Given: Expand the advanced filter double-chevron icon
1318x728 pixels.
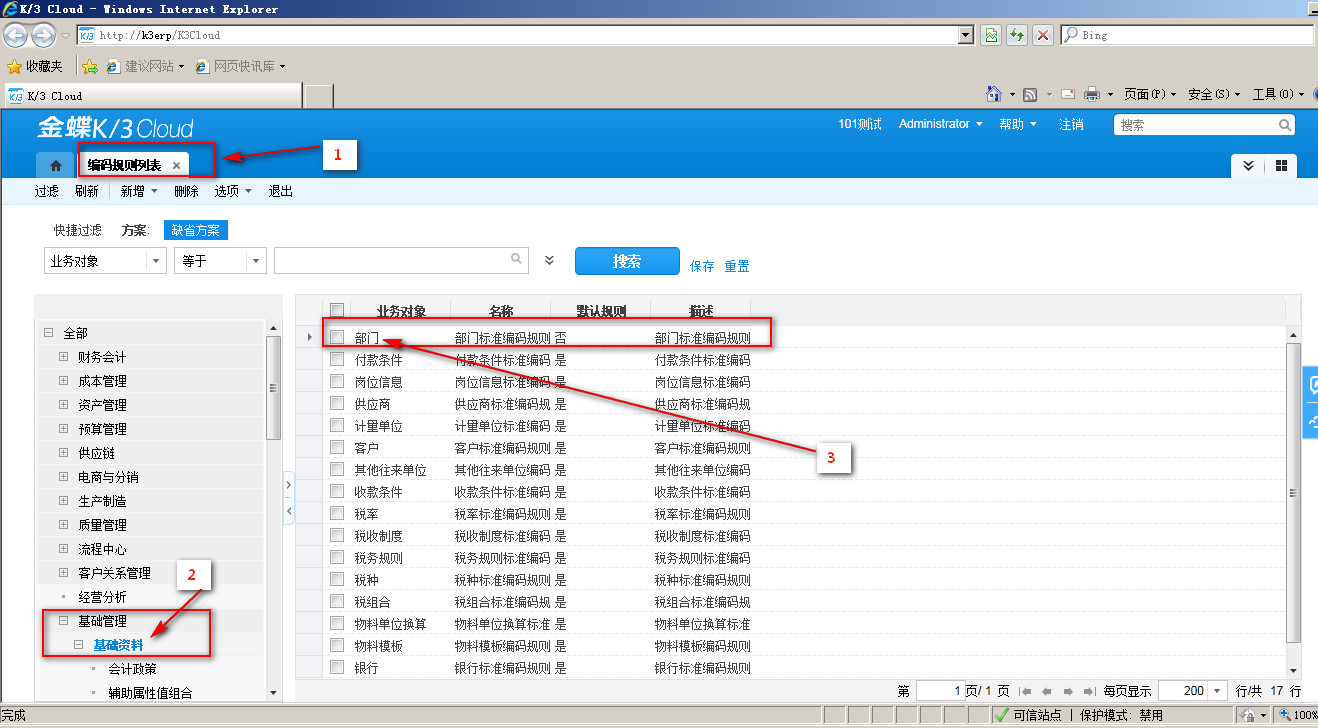Looking at the screenshot, I should (549, 260).
